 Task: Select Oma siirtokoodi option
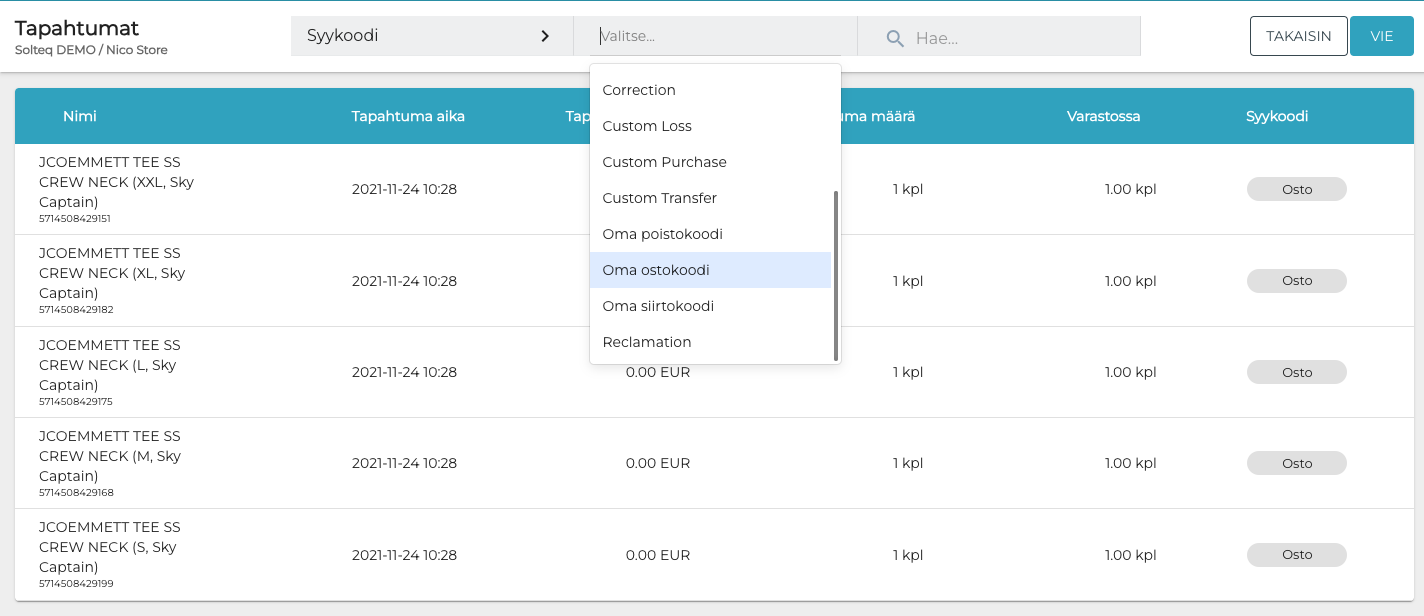[658, 306]
